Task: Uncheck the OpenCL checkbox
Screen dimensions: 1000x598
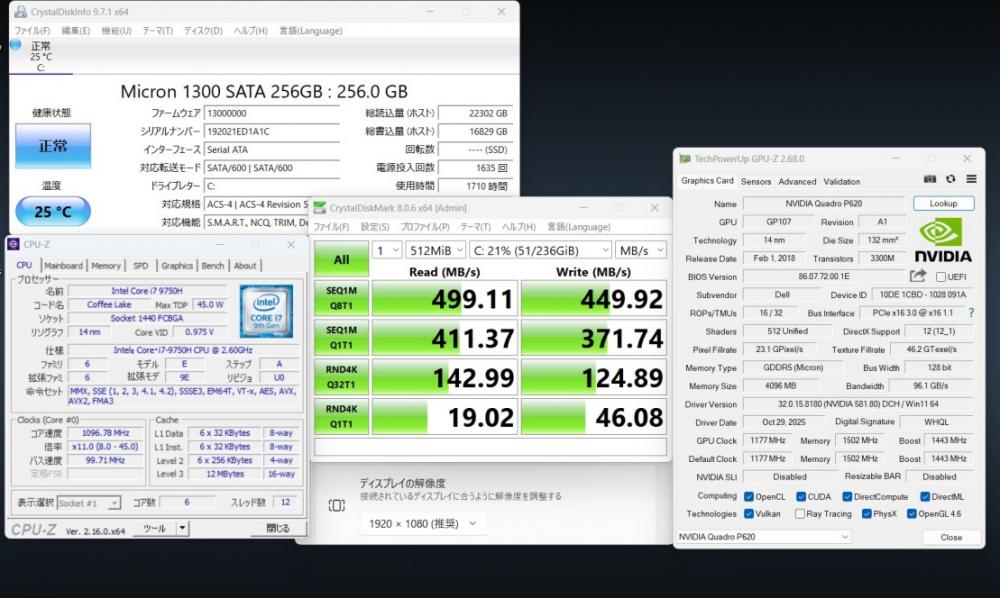Action: [x=749, y=496]
